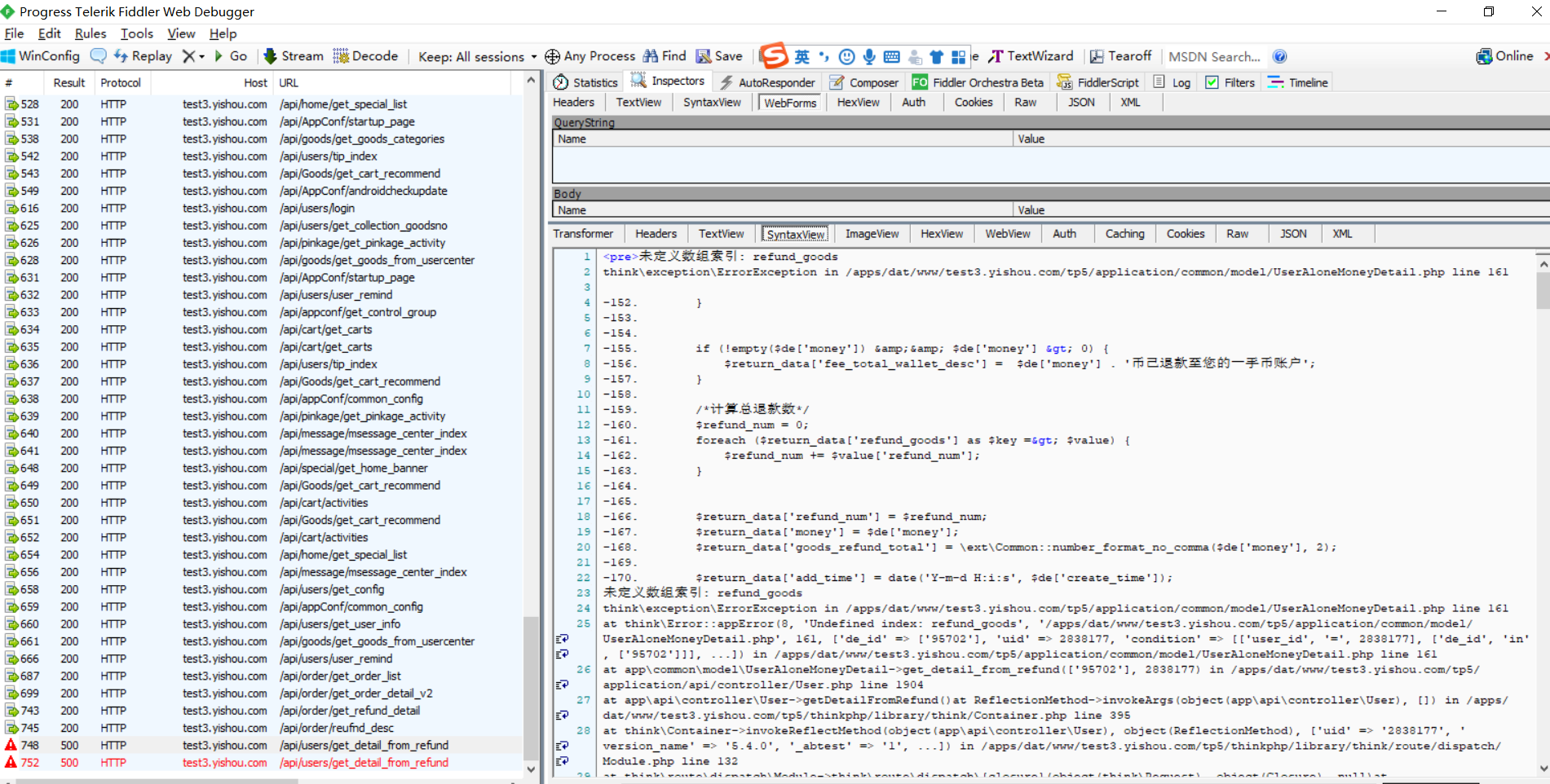Click the comment speech bubble icon
The image size is (1550, 784).
coord(99,56)
